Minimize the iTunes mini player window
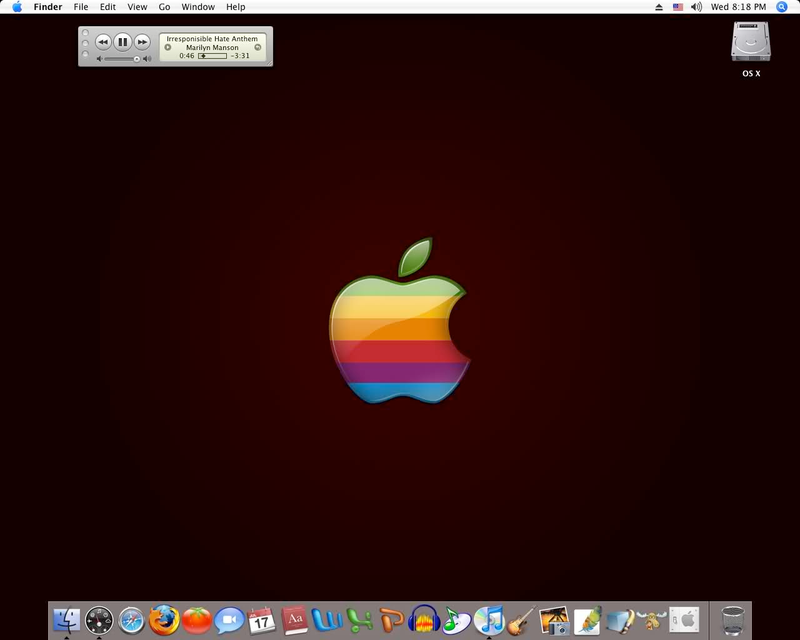Image resolution: width=800 pixels, height=640 pixels. point(85,43)
